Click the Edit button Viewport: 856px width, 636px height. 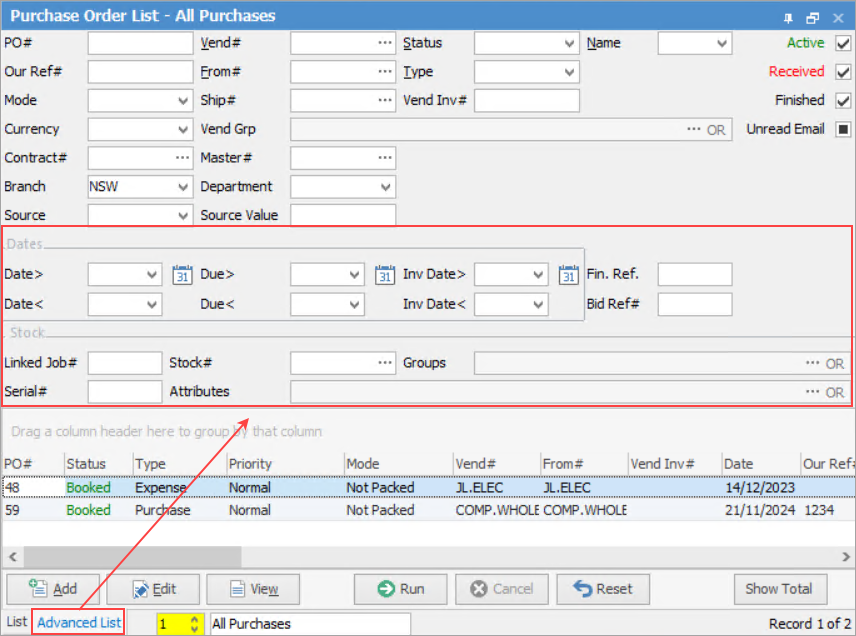[153, 589]
